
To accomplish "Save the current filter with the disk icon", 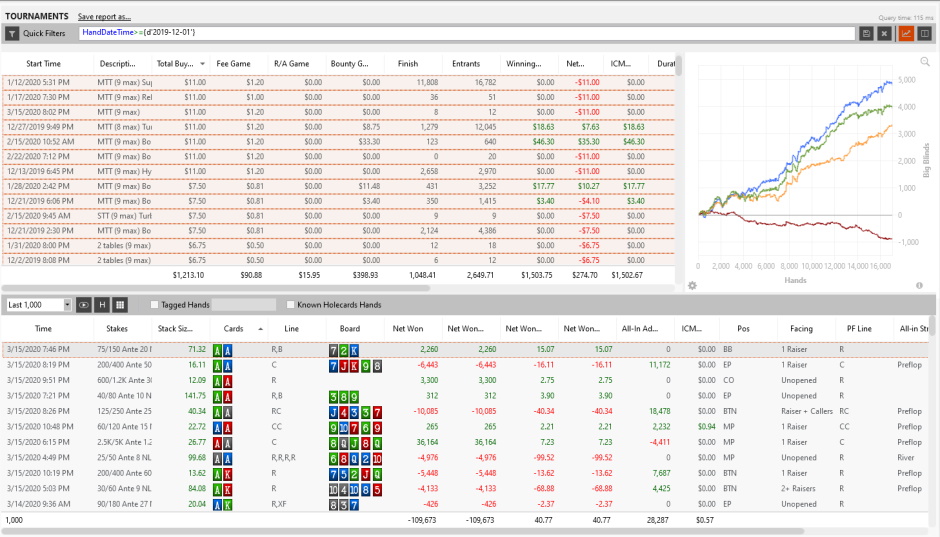I will (x=866, y=34).
